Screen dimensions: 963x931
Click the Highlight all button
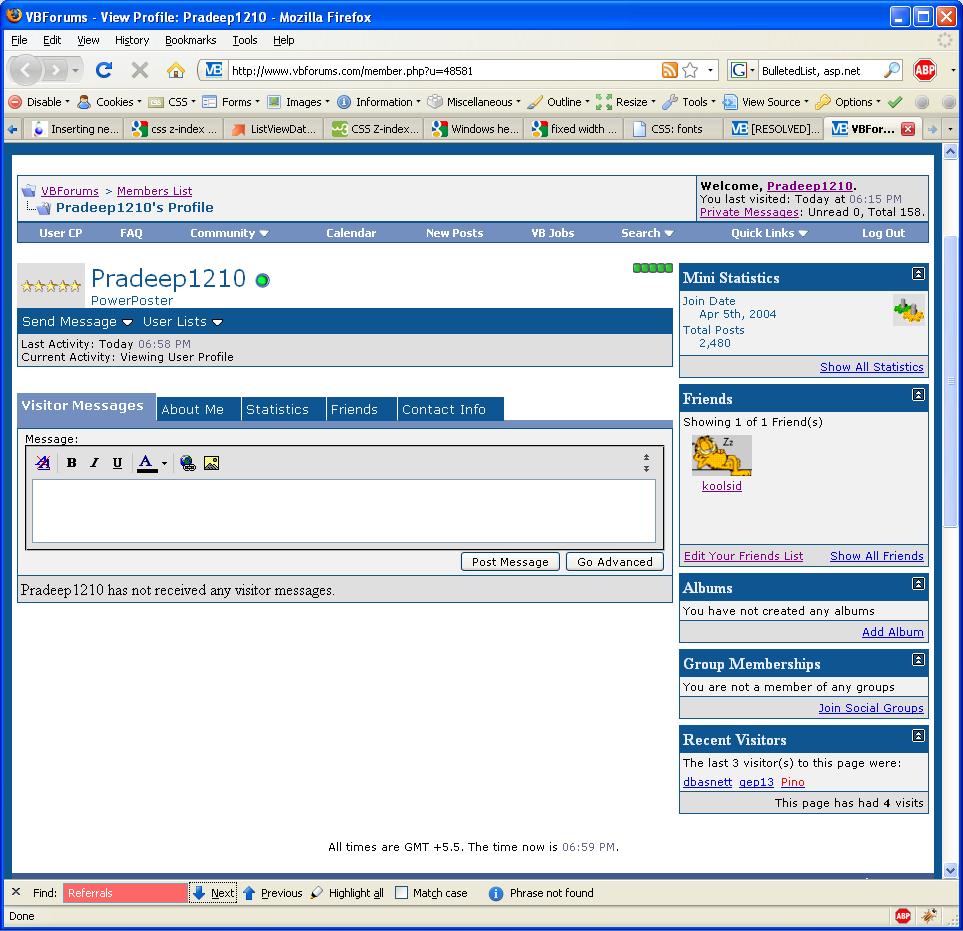[x=348, y=893]
